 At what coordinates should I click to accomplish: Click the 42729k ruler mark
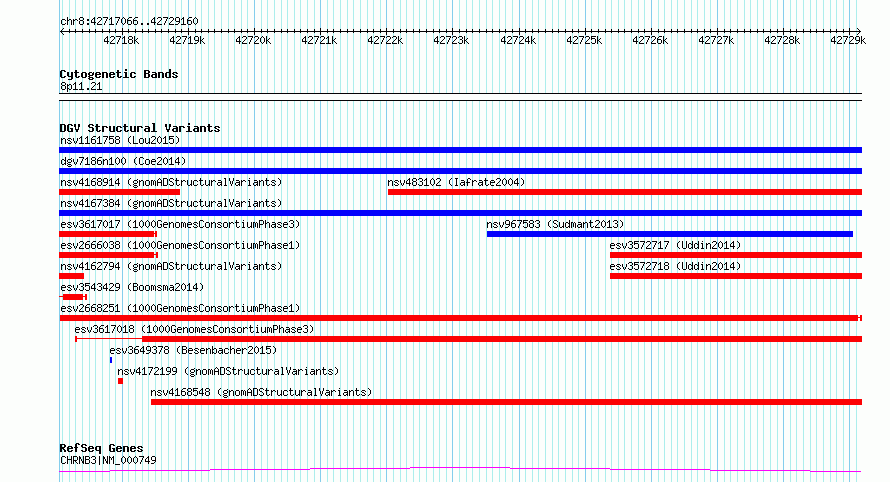[848, 40]
